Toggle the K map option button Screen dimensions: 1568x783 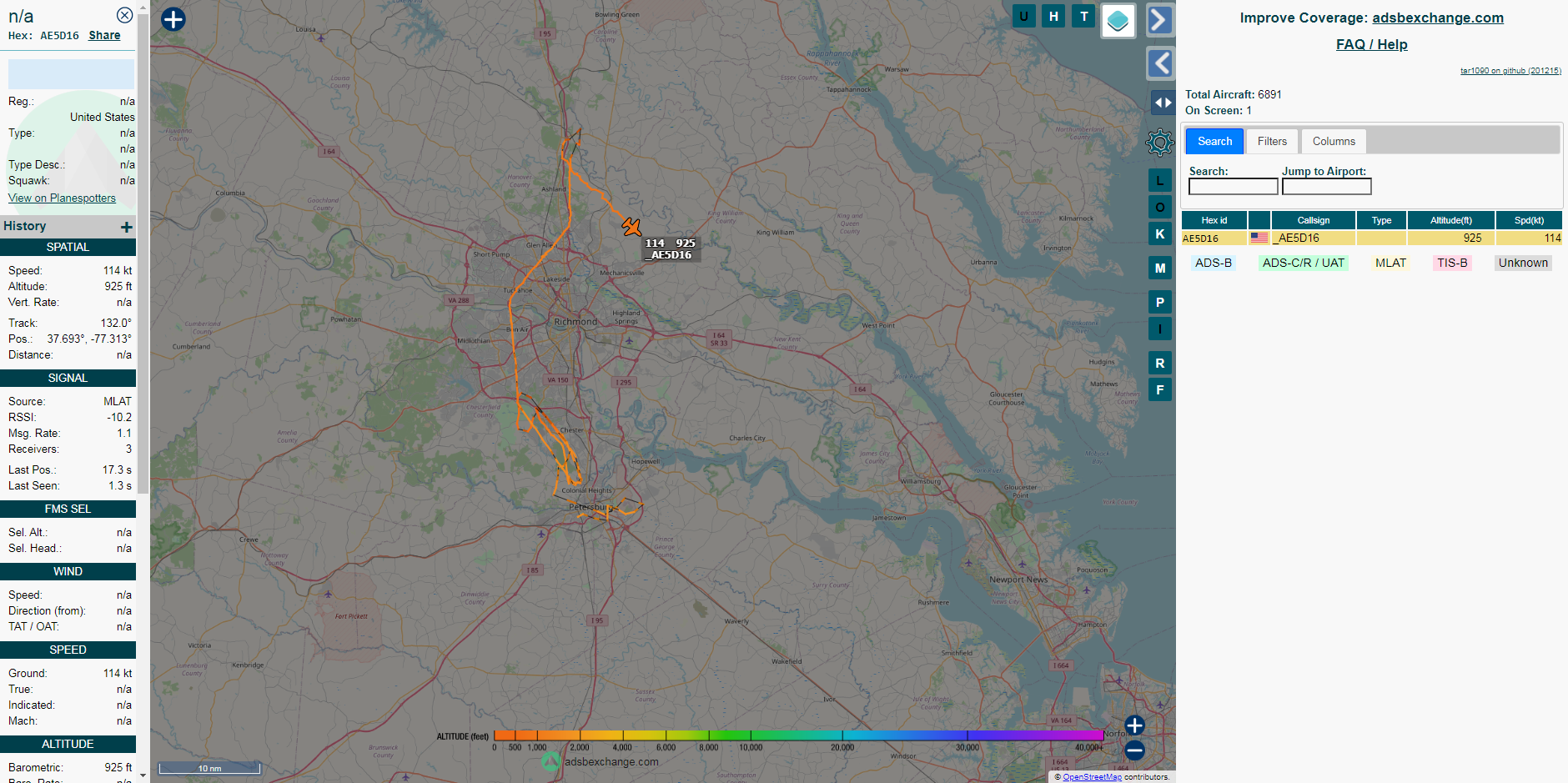pyautogui.click(x=1160, y=233)
